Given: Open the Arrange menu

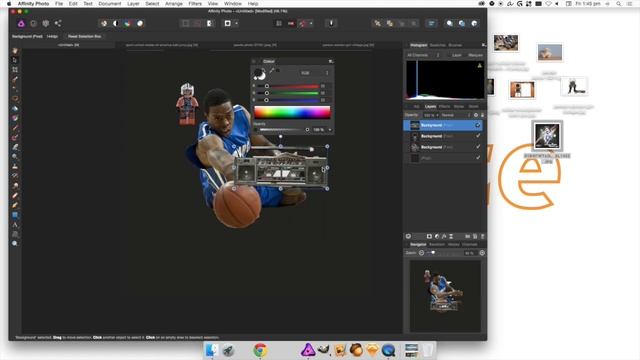Looking at the screenshot, I should pos(173,4).
